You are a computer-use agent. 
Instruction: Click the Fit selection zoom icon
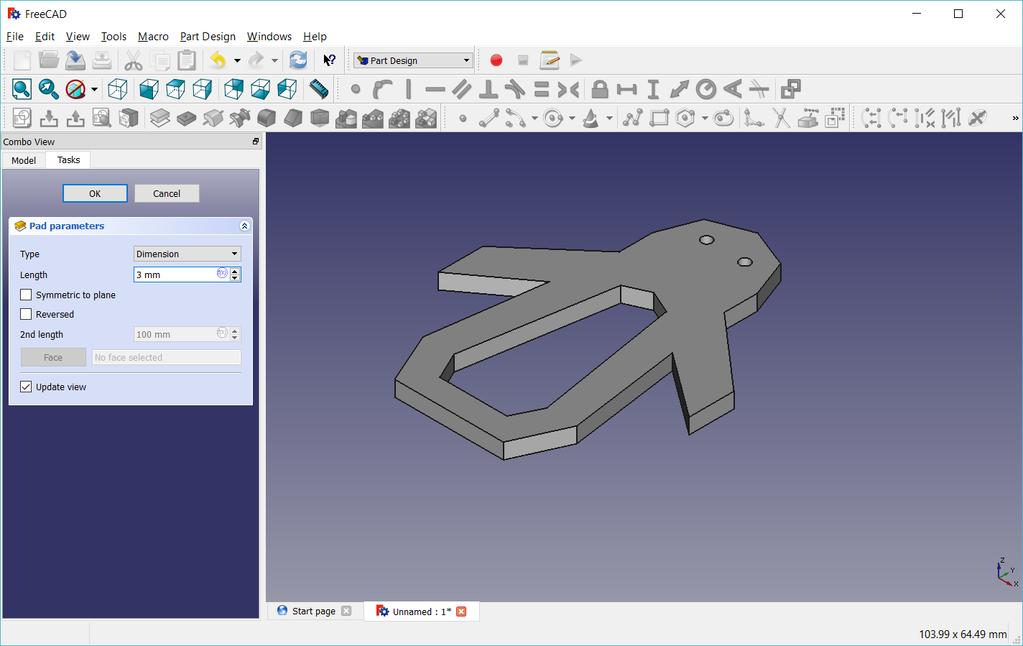click(x=48, y=89)
